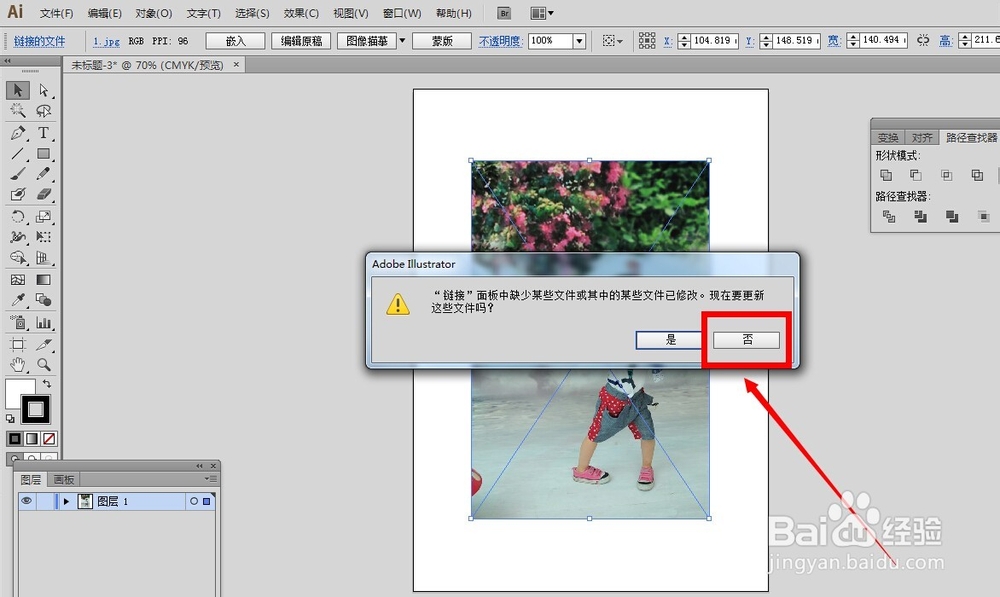Viewport: 1000px width, 597px height.
Task: Select the Paintbrush tool
Action: click(x=18, y=173)
